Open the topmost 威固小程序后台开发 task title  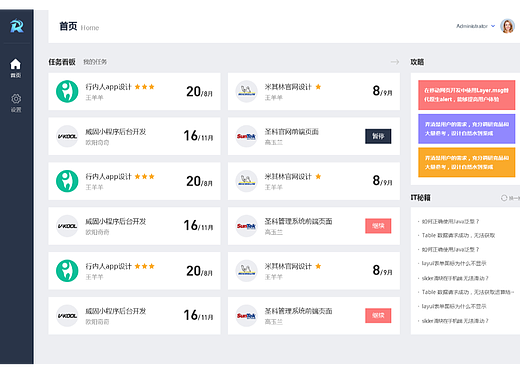click(x=116, y=132)
